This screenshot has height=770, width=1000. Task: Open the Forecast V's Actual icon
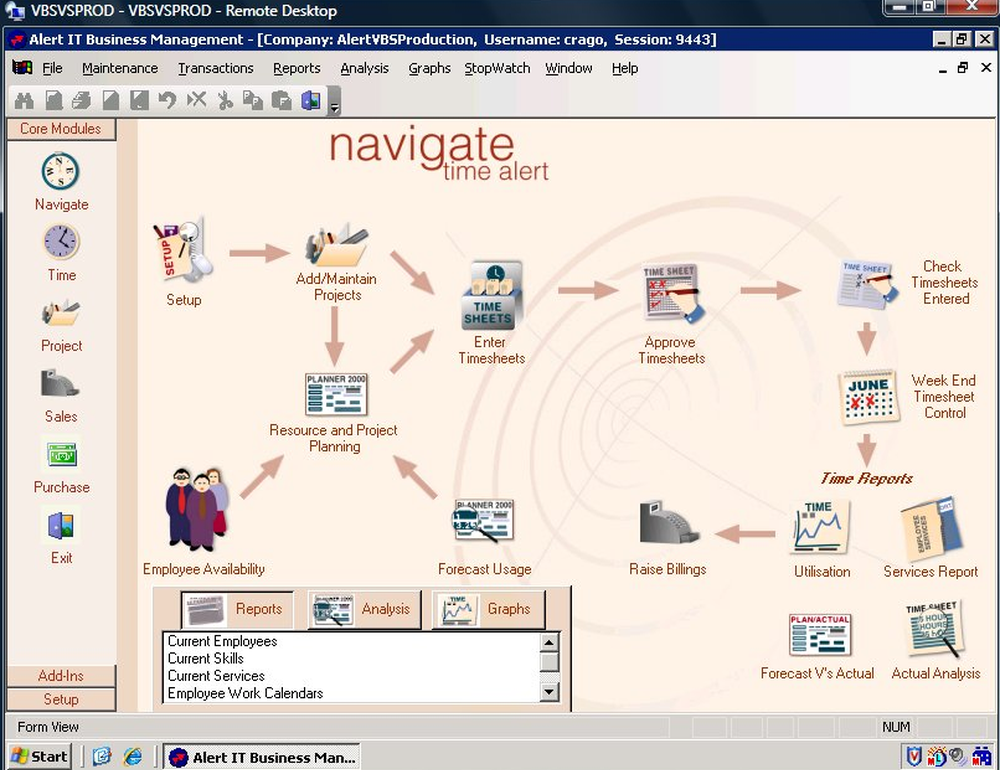click(820, 635)
